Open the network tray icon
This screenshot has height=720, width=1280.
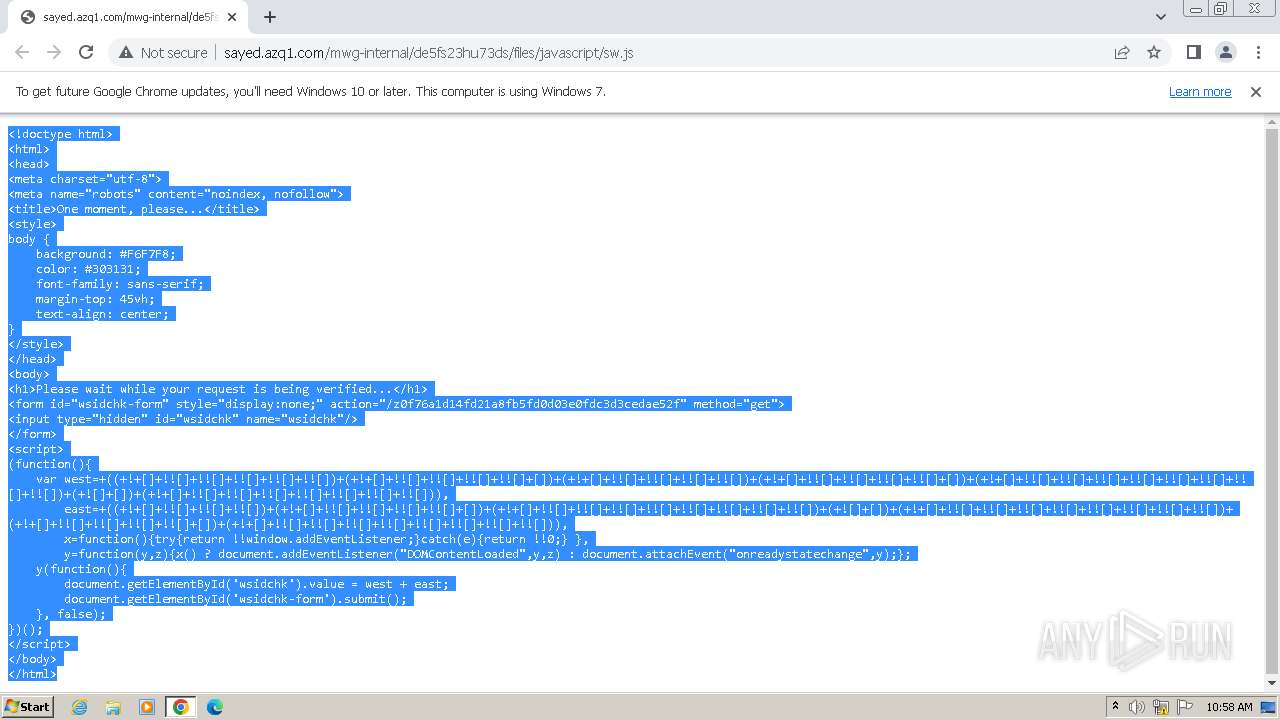click(x=1161, y=707)
